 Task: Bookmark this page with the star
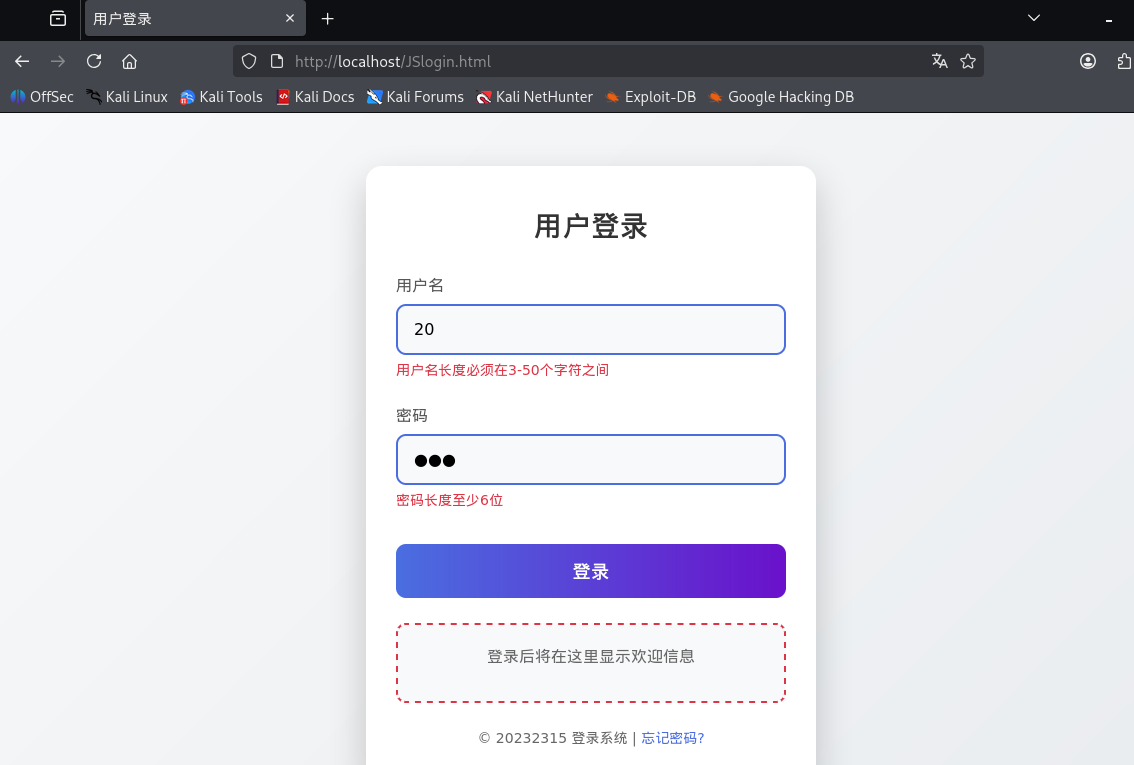[968, 61]
